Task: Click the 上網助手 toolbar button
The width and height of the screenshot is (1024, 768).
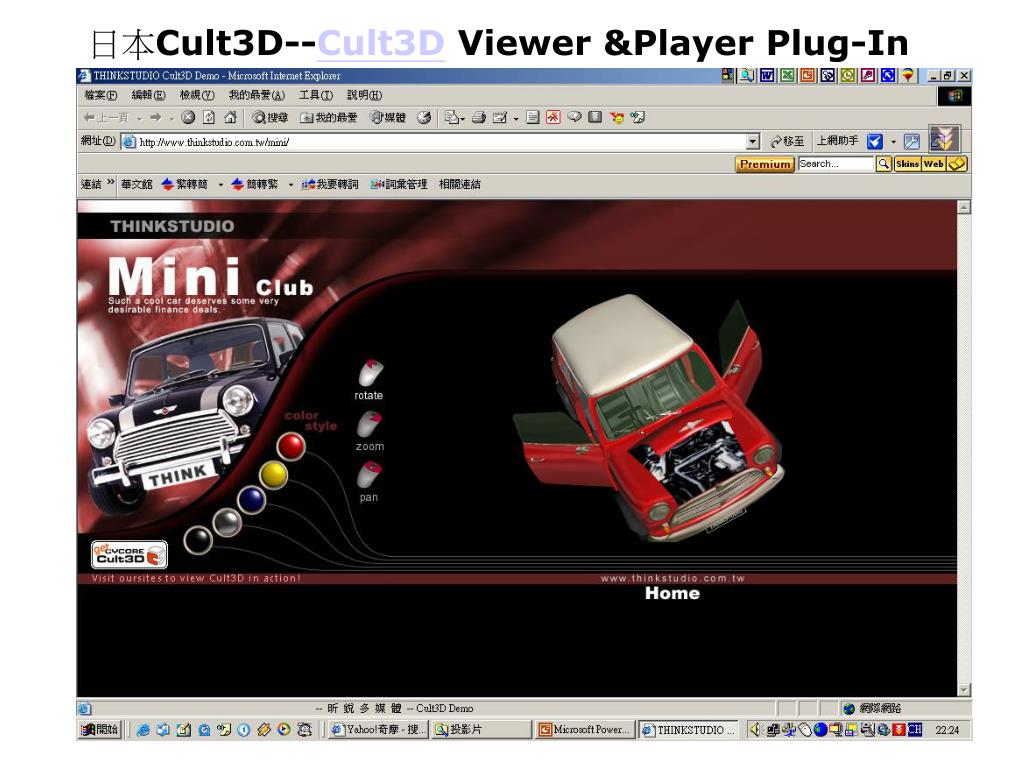Action: pos(838,141)
